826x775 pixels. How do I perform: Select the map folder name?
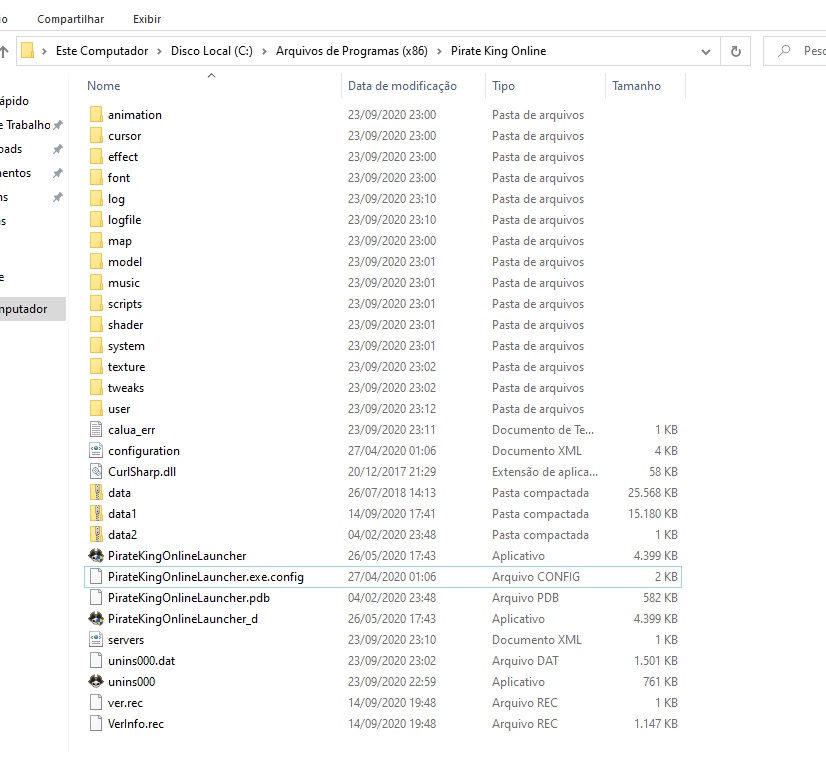click(120, 241)
